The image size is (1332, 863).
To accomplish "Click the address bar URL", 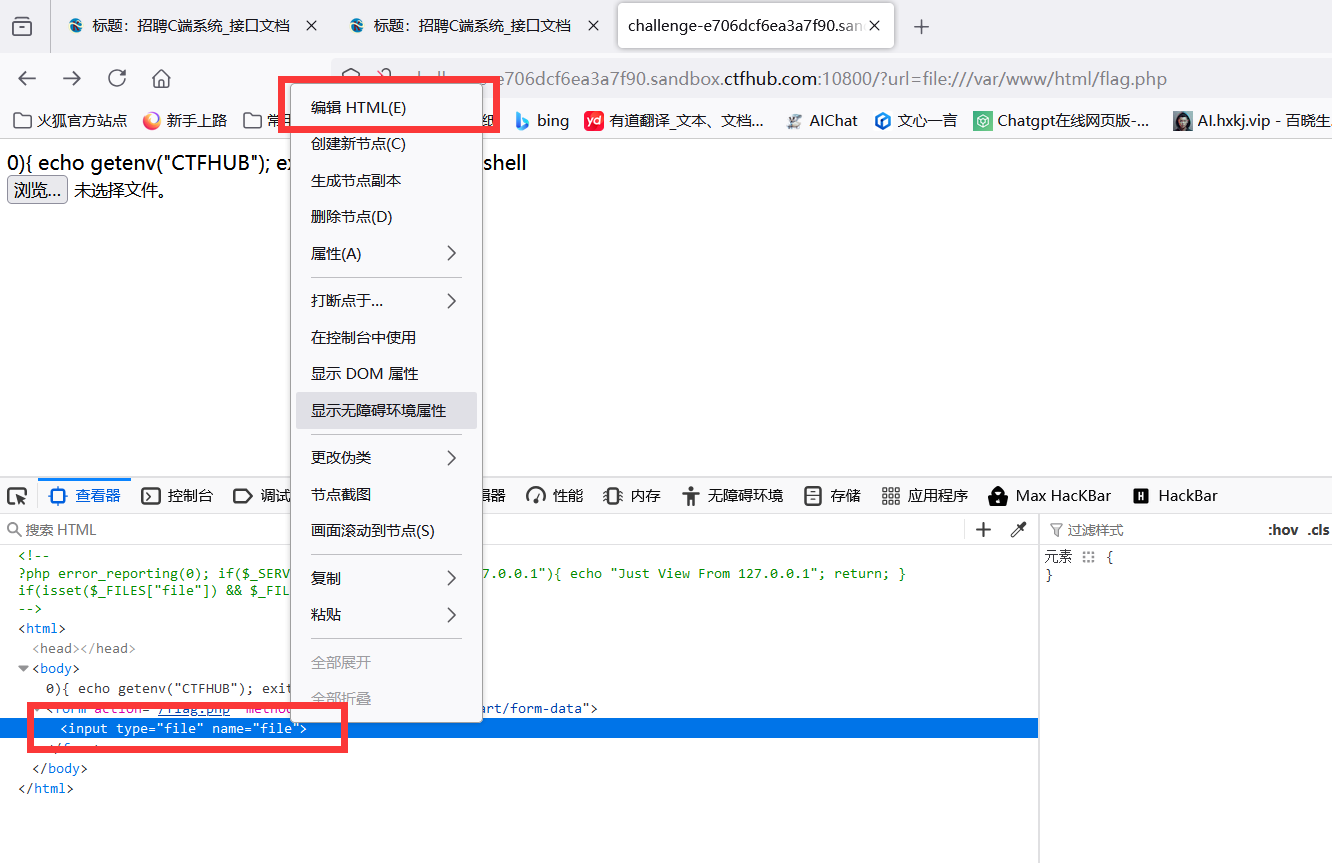I will point(790,79).
